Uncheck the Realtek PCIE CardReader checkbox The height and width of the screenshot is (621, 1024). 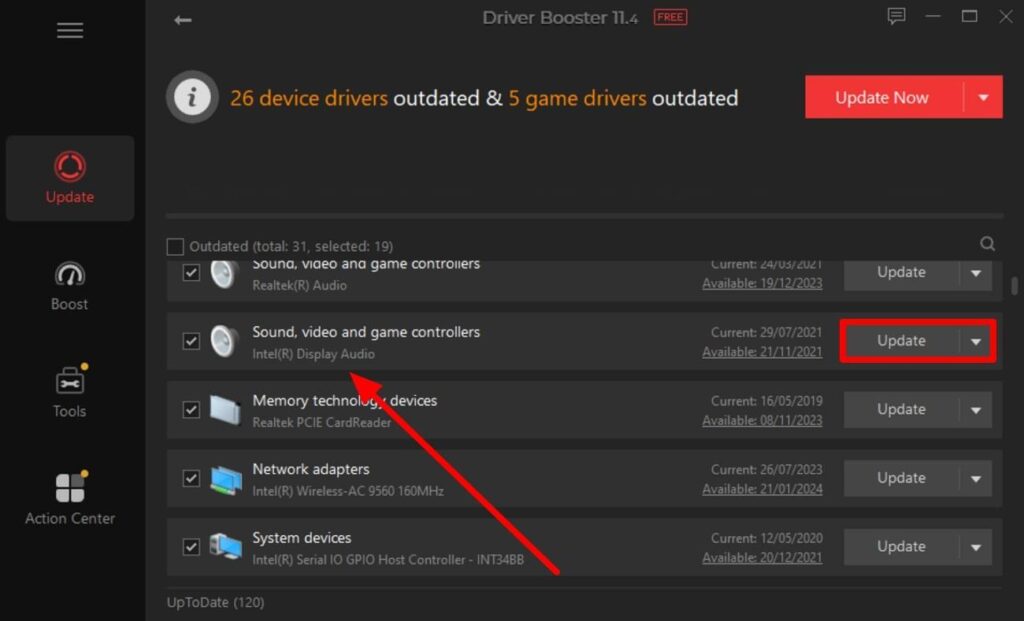(191, 409)
